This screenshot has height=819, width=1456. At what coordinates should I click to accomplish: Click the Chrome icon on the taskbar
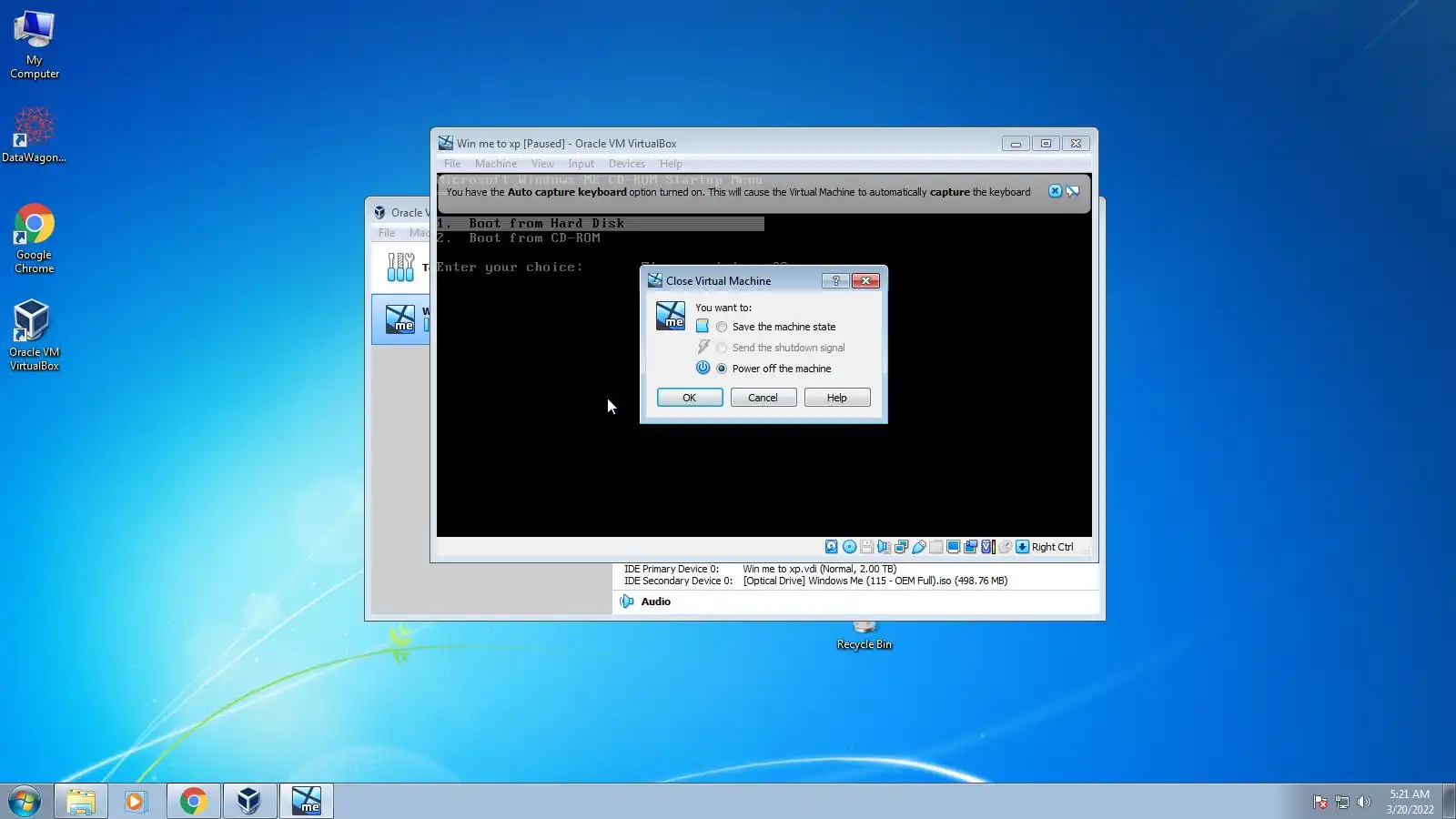coord(193,802)
